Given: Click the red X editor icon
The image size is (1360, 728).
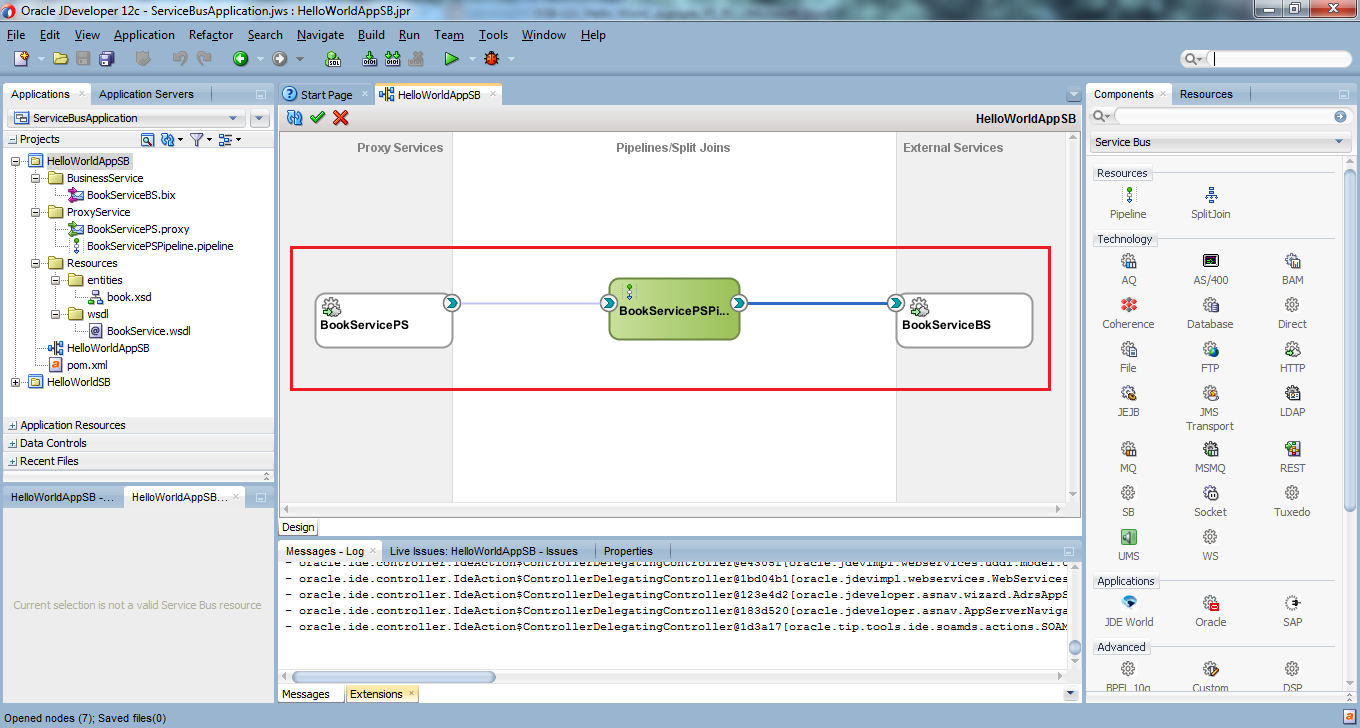Looking at the screenshot, I should 341,118.
